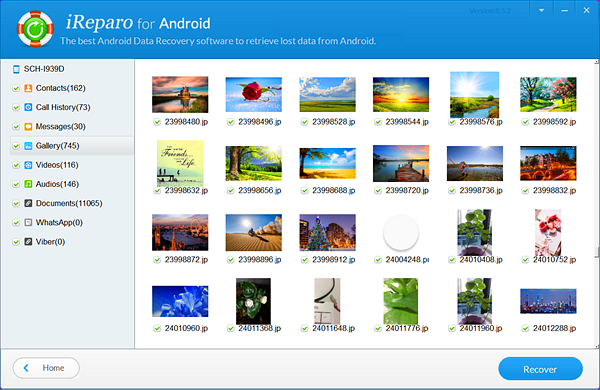The width and height of the screenshot is (600, 390).
Task: Select the beach palm thumbnail 23998688
Action: coord(327,163)
